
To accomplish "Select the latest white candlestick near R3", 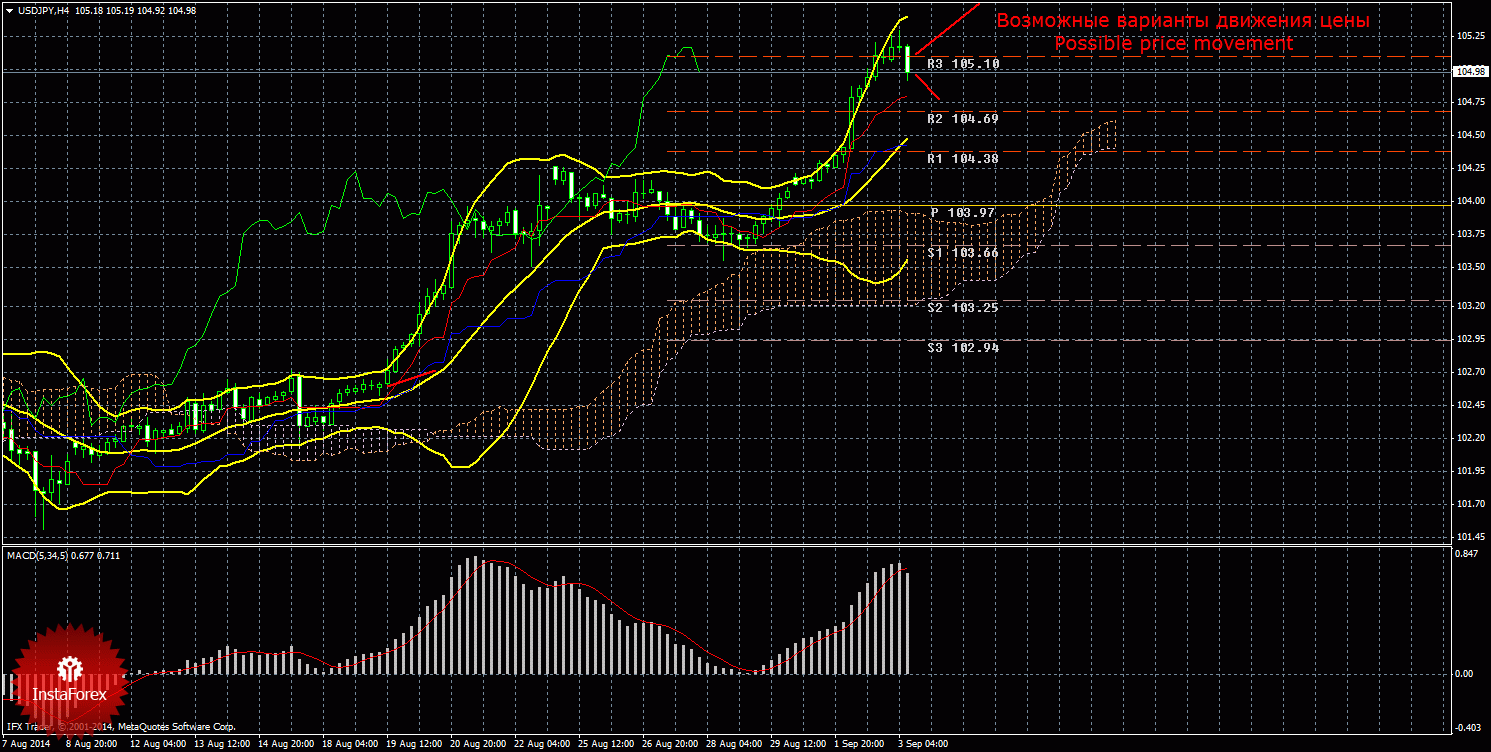I will point(907,61).
